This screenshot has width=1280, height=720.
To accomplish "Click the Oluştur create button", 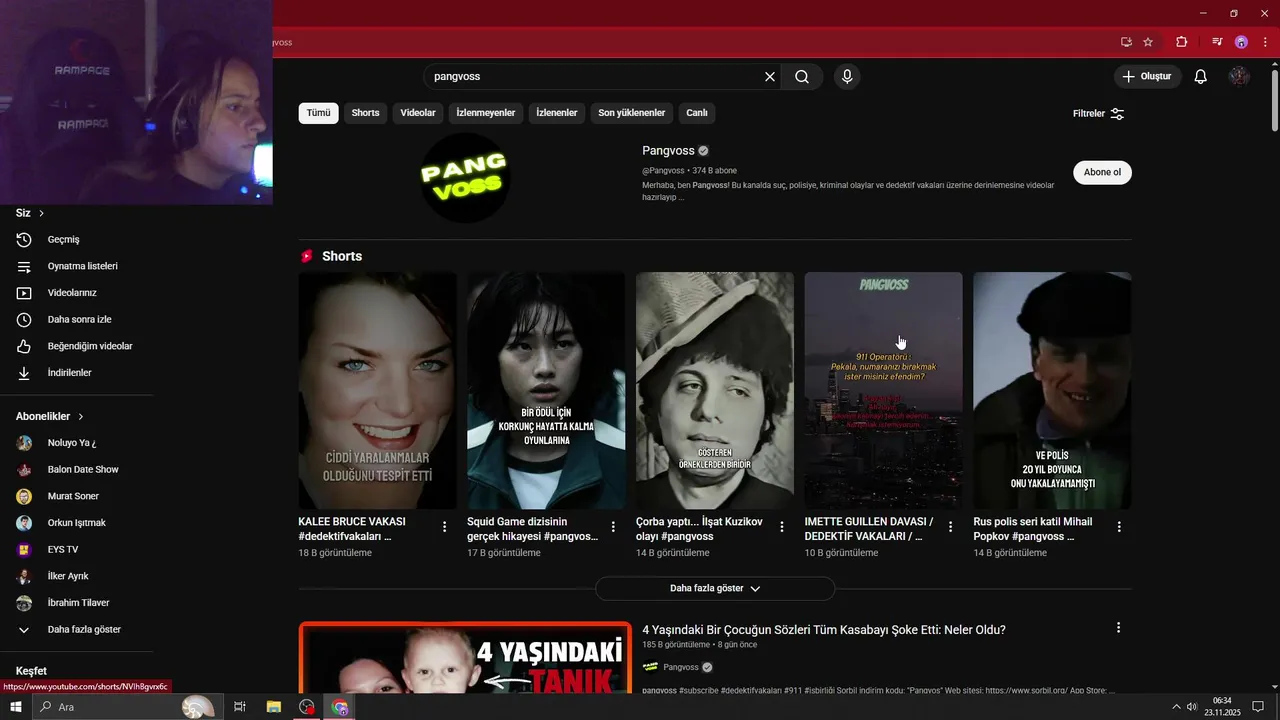I will 1148,76.
